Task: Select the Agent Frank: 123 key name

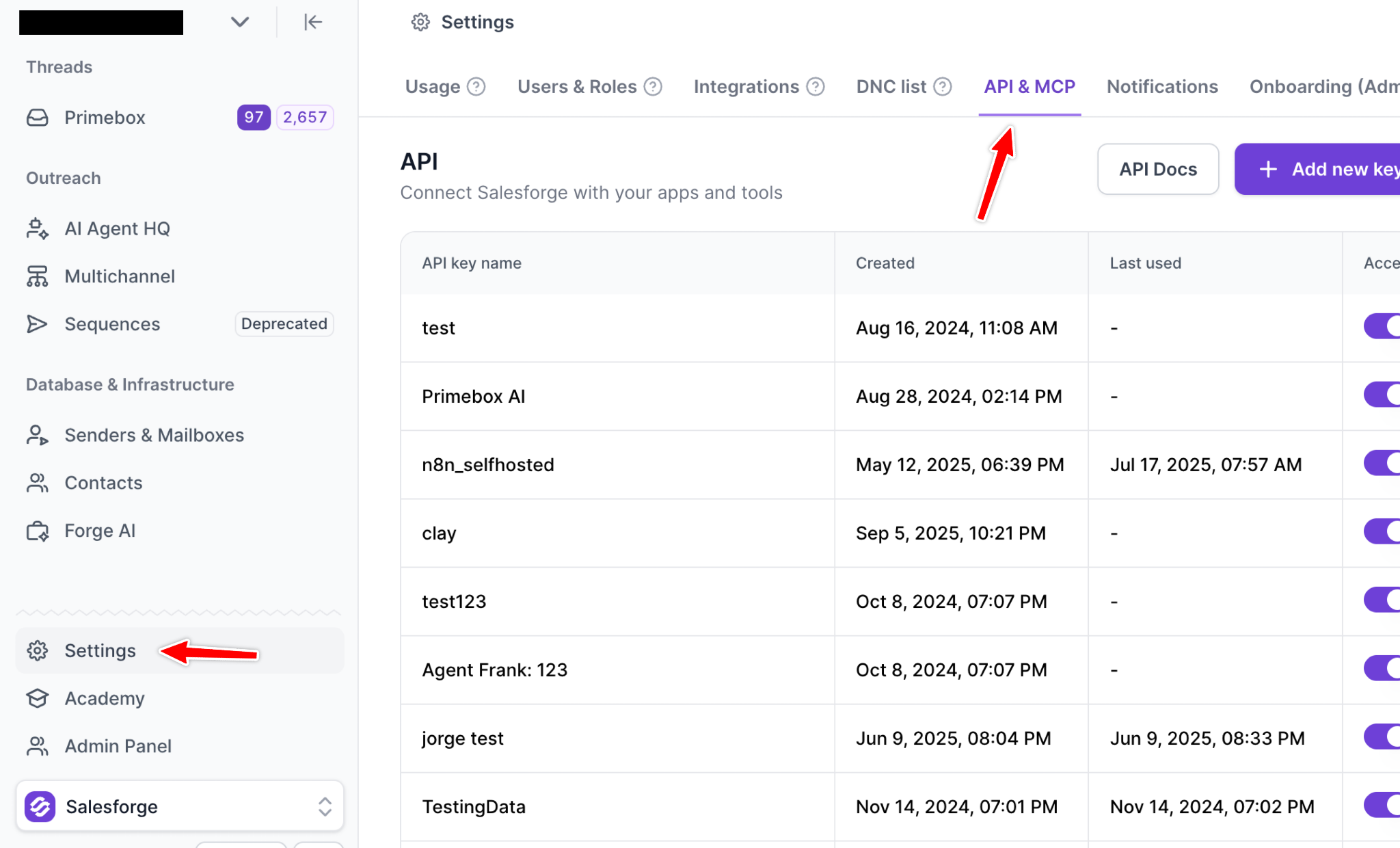Action: pyautogui.click(x=494, y=670)
